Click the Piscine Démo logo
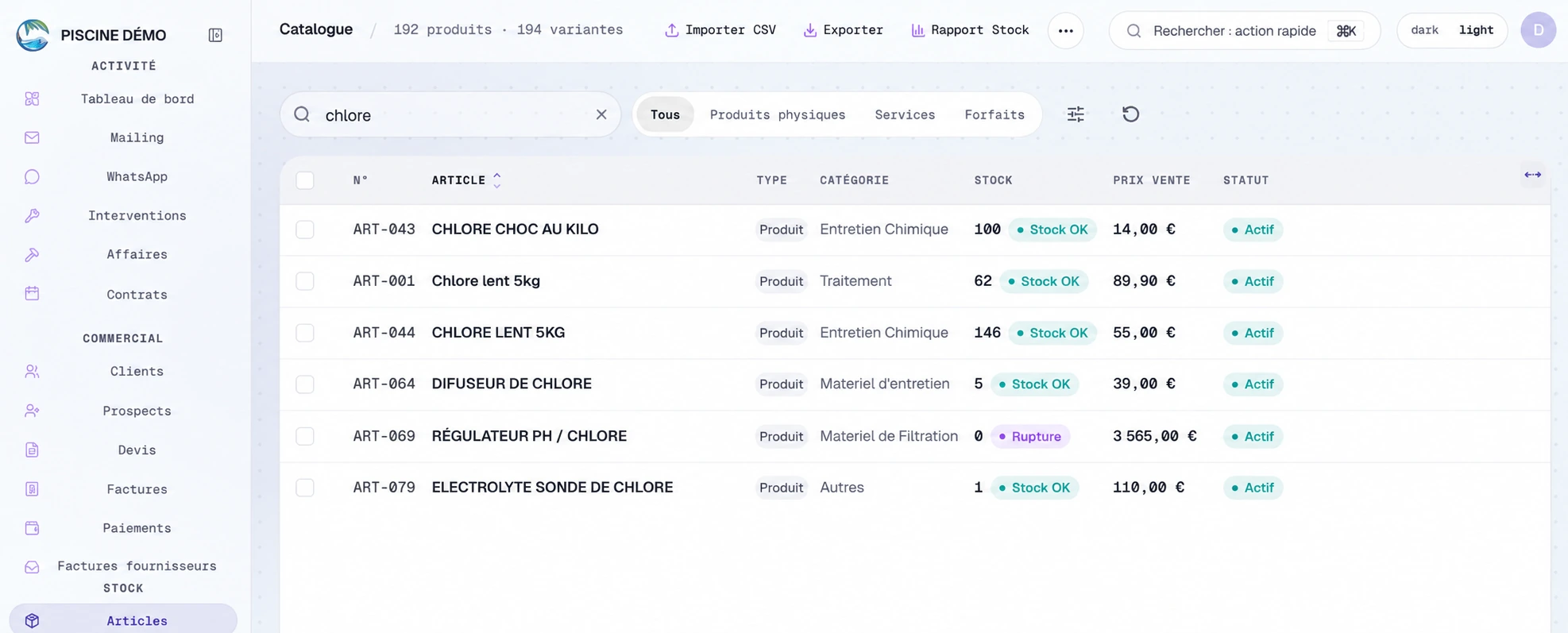 pos(33,35)
